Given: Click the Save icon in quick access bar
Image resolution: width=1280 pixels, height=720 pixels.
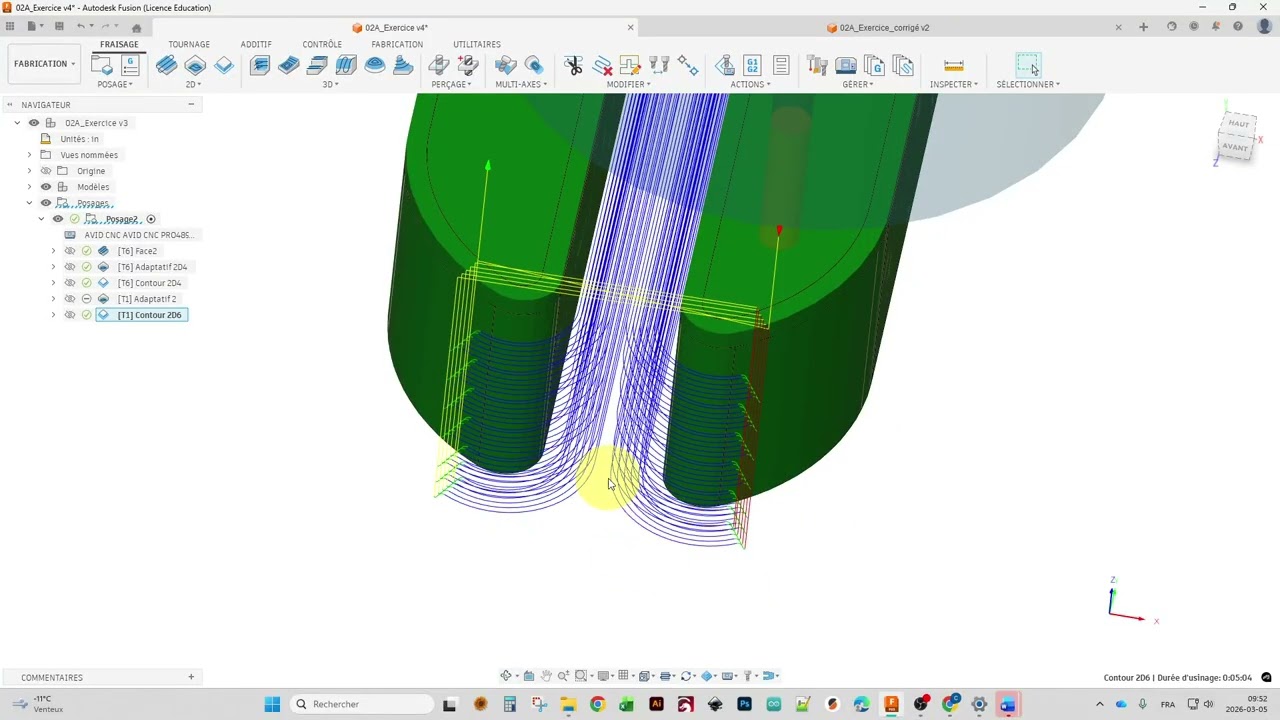Looking at the screenshot, I should click(x=59, y=26).
